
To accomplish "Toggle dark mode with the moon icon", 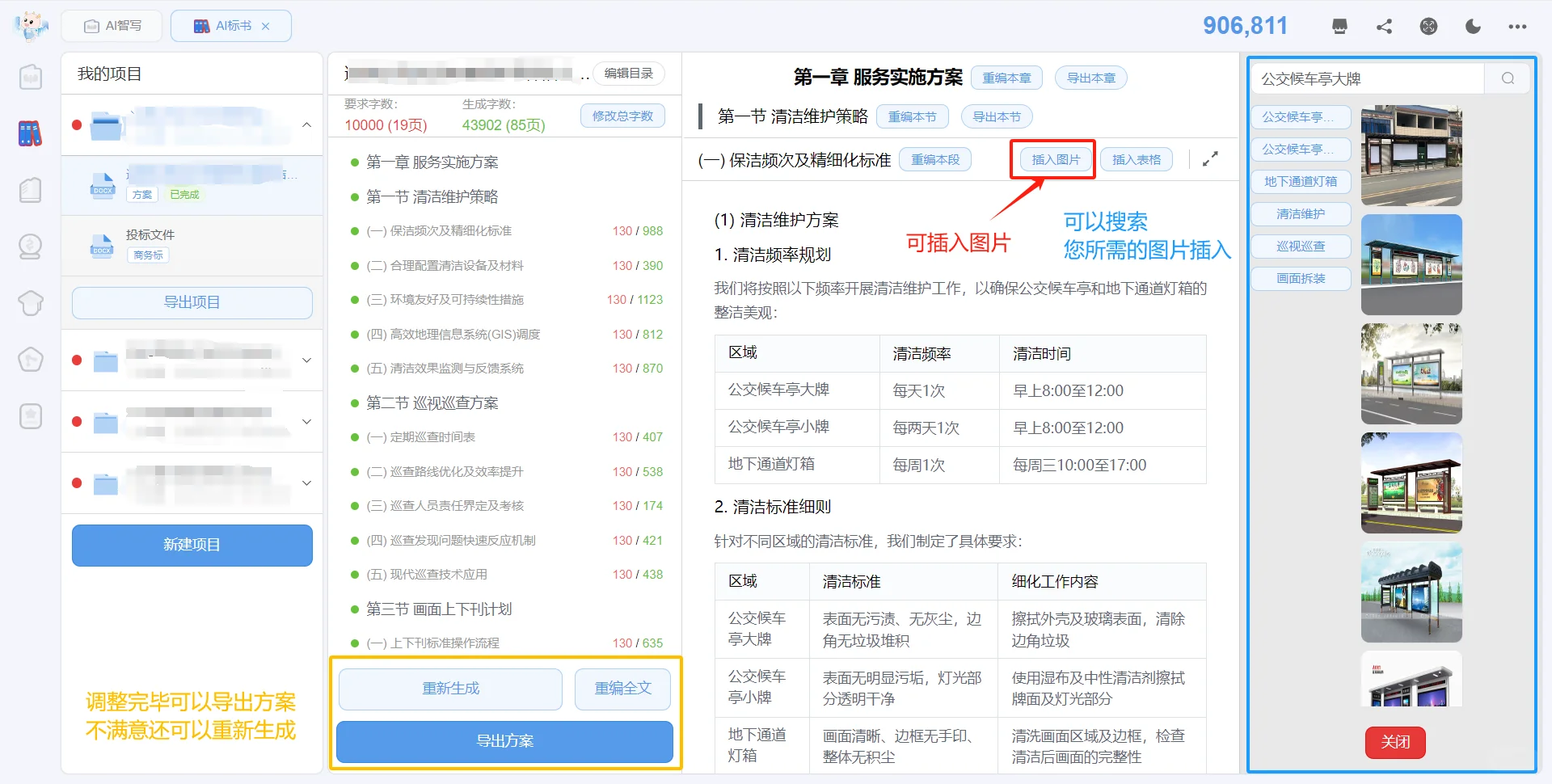I will point(1473,26).
